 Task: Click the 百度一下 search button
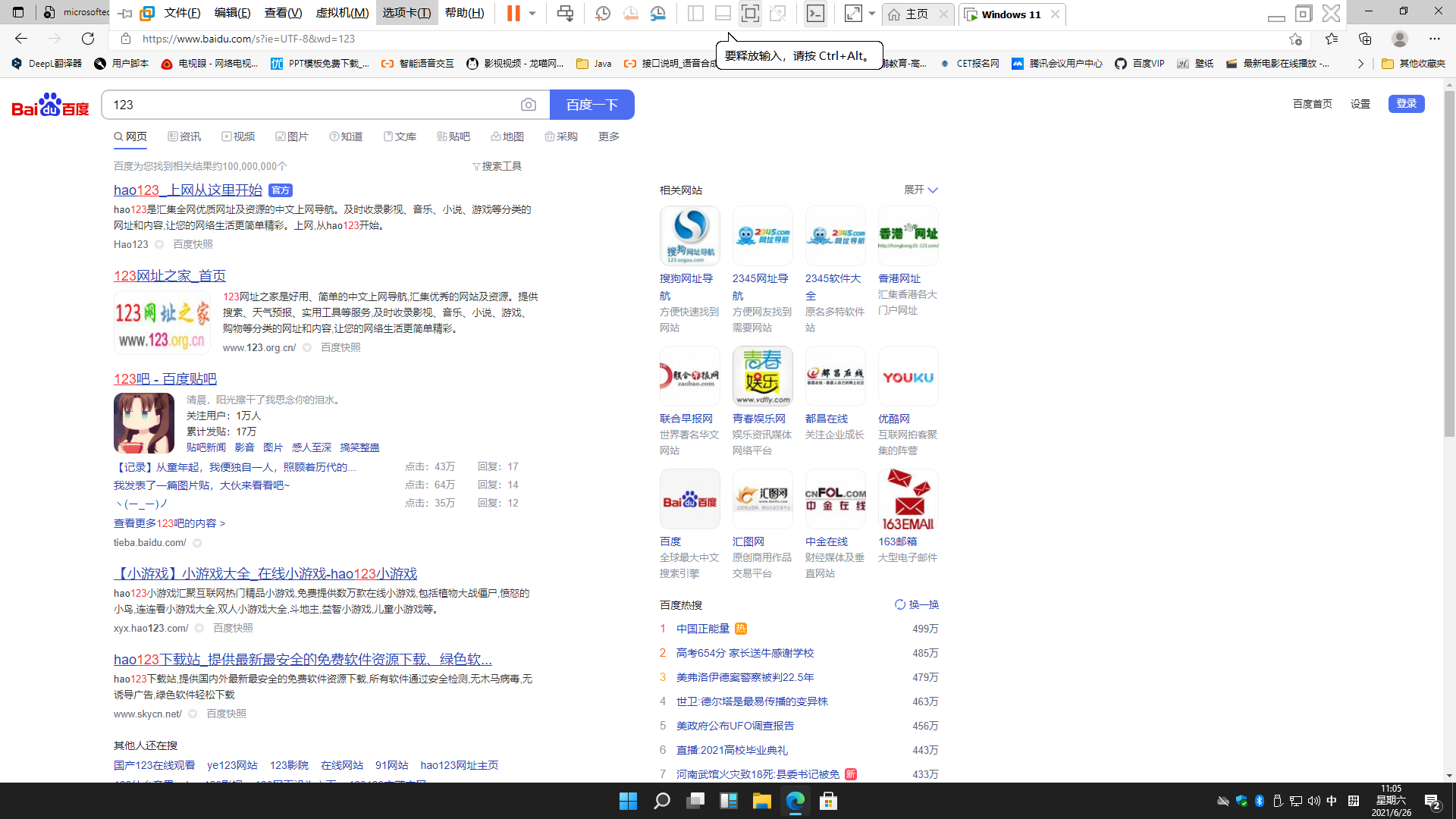[x=591, y=105]
